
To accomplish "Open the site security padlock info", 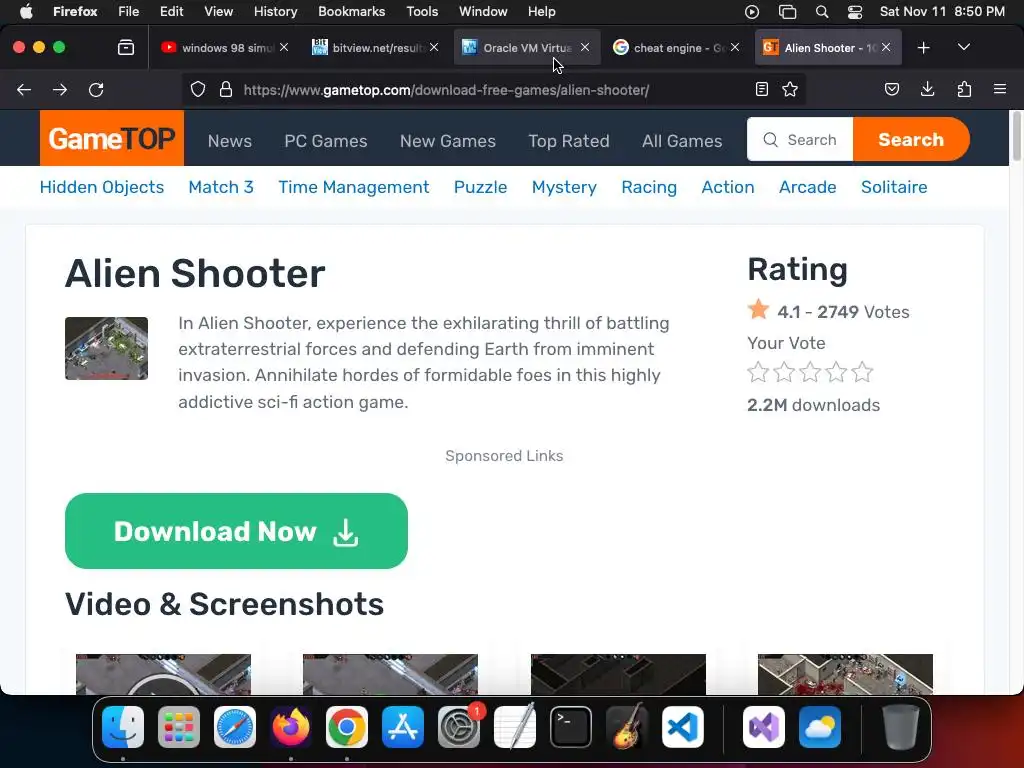I will coord(226,89).
